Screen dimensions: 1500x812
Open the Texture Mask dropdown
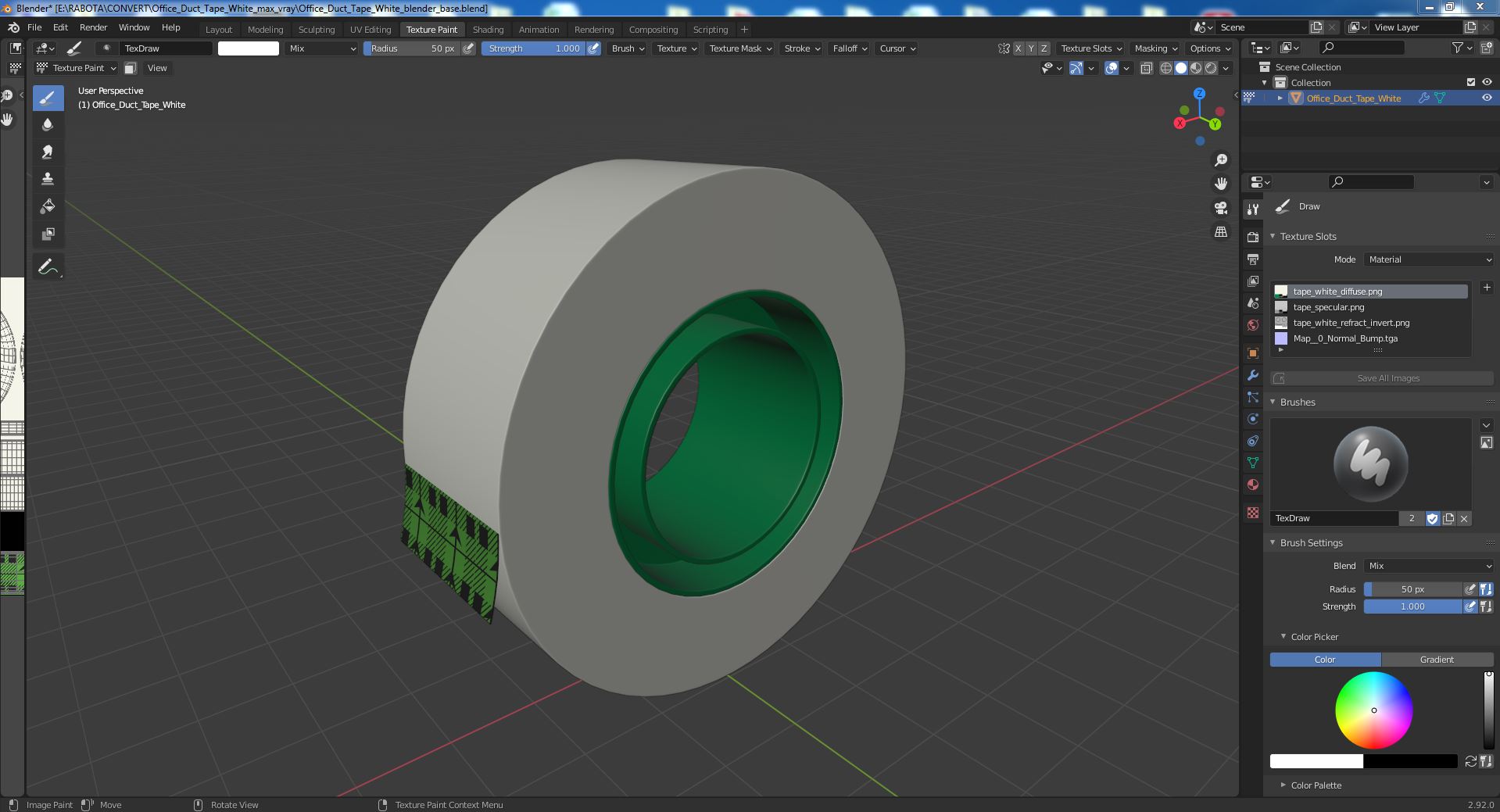point(740,48)
